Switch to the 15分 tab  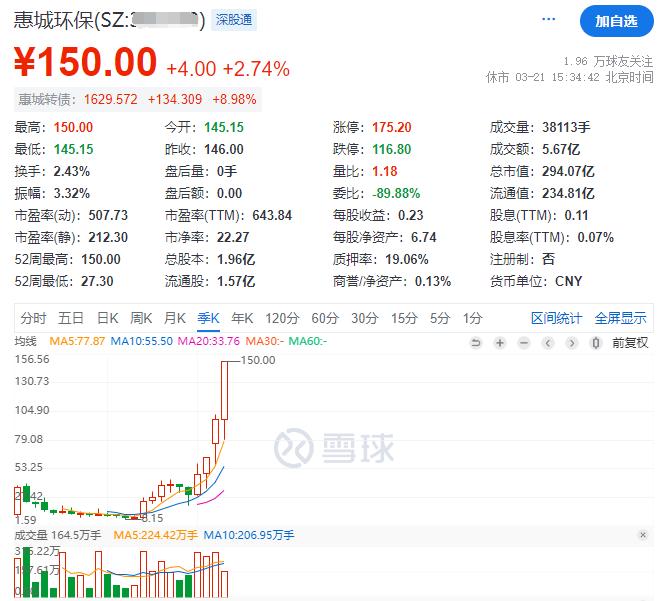click(x=404, y=318)
